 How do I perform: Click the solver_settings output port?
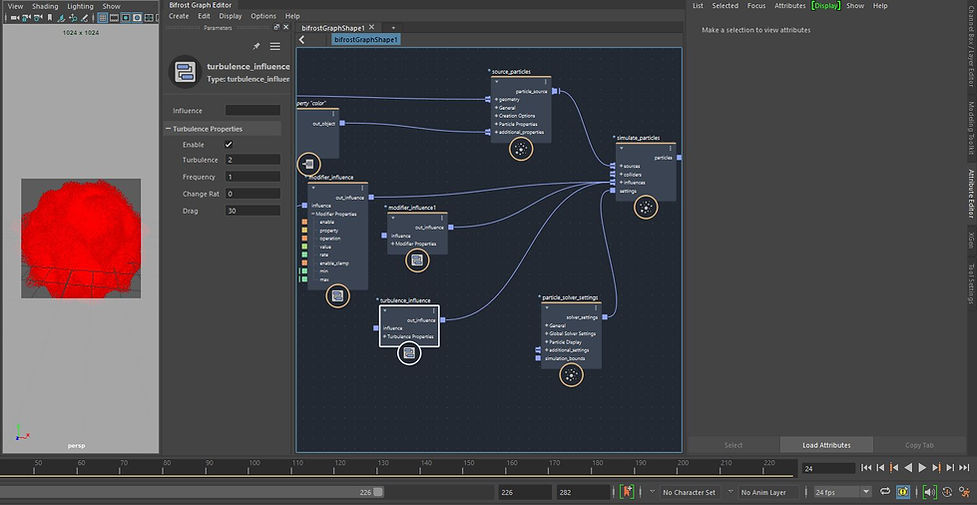pyautogui.click(x=604, y=317)
